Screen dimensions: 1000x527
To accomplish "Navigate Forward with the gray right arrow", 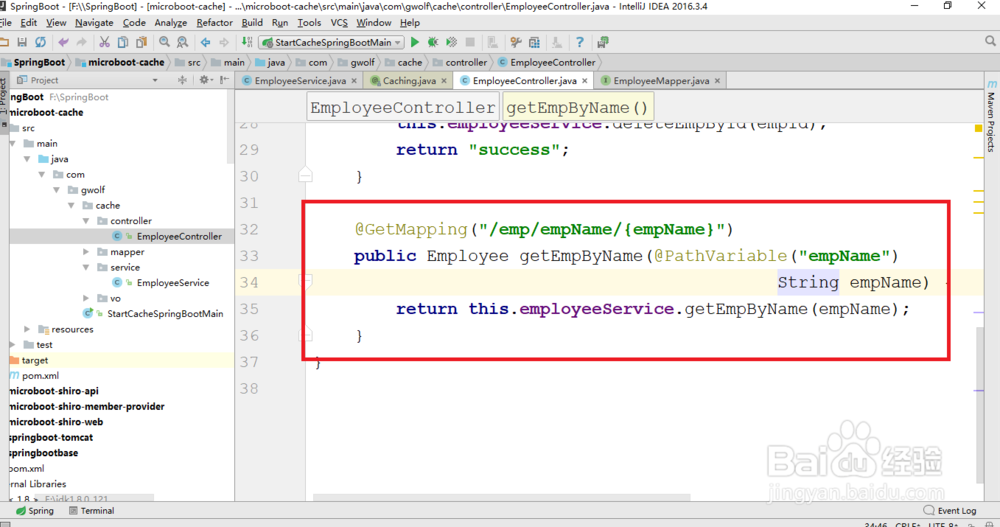I will (x=224, y=42).
